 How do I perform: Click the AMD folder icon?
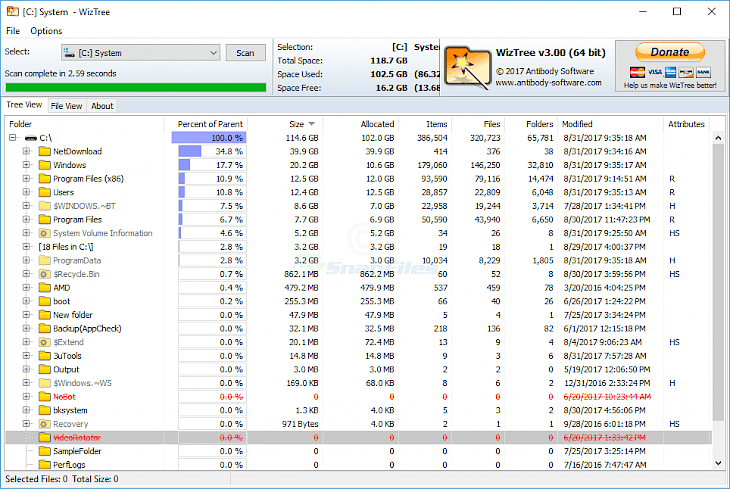pos(45,288)
